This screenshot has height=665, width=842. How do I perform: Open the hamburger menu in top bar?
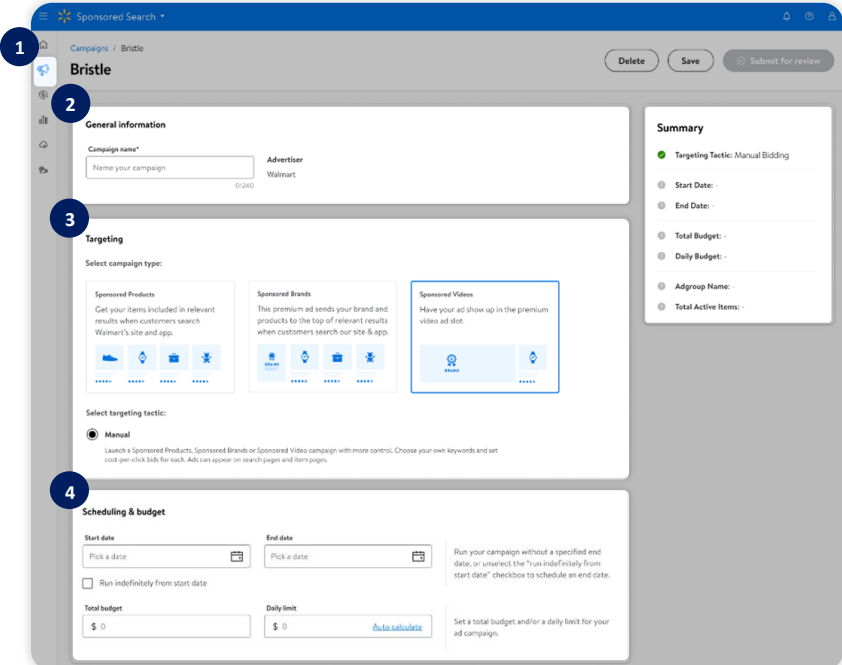pos(43,16)
